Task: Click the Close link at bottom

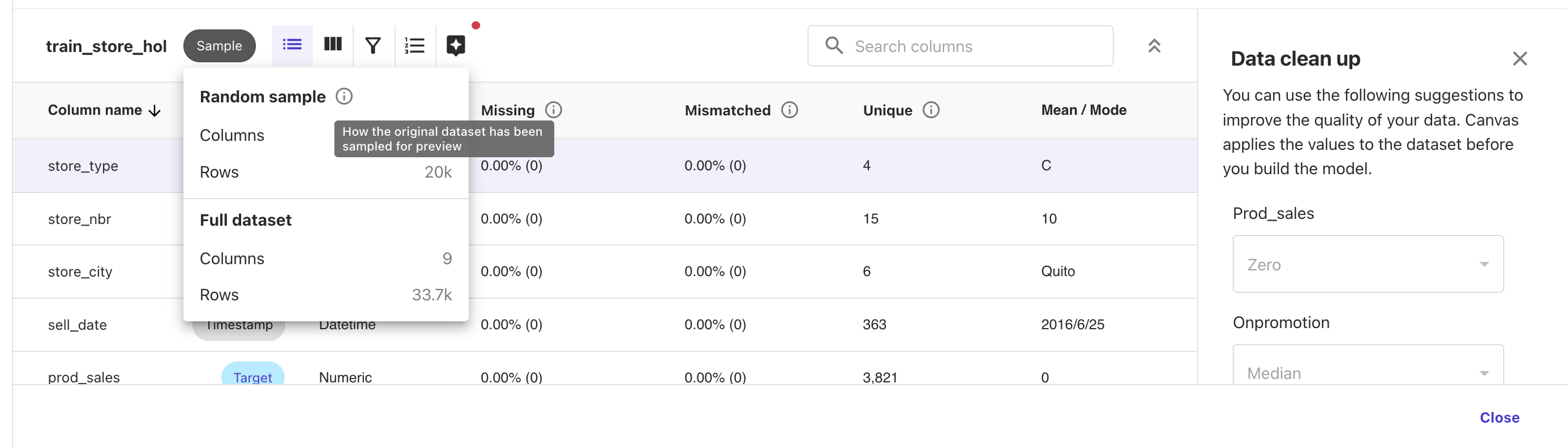Action: tap(1499, 417)
